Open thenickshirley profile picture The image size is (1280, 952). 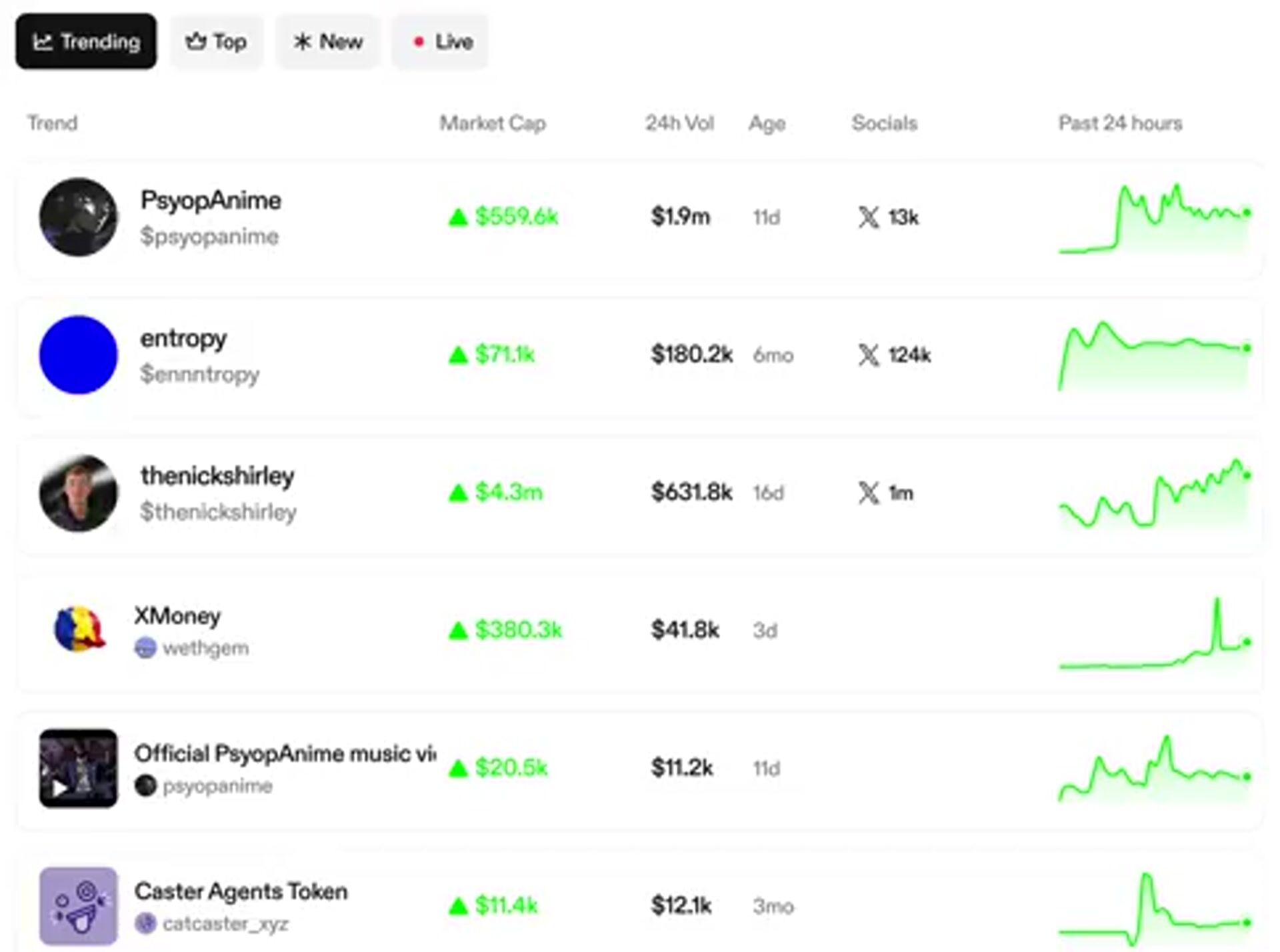(78, 493)
